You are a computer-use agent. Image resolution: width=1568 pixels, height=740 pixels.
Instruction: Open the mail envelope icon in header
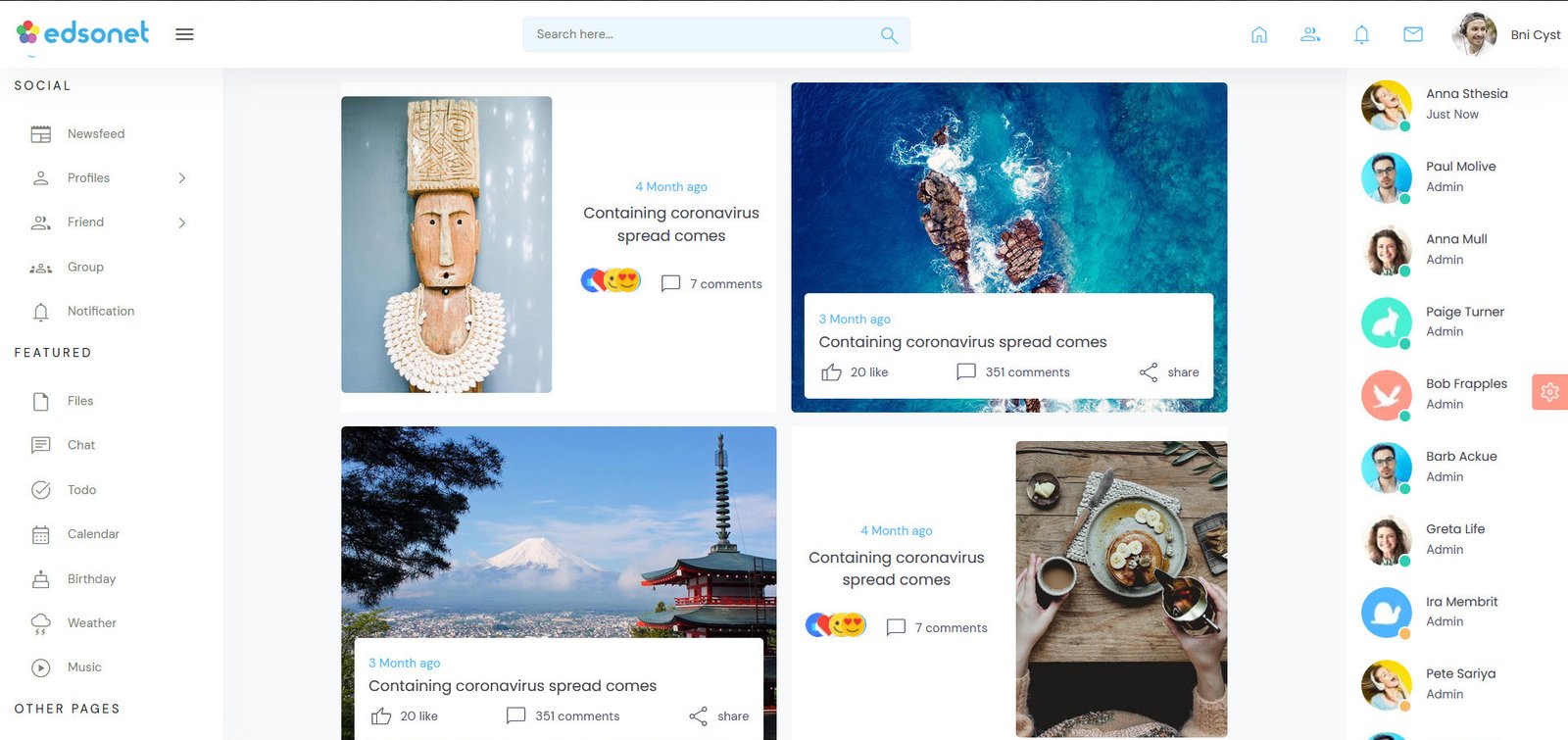pyautogui.click(x=1412, y=35)
